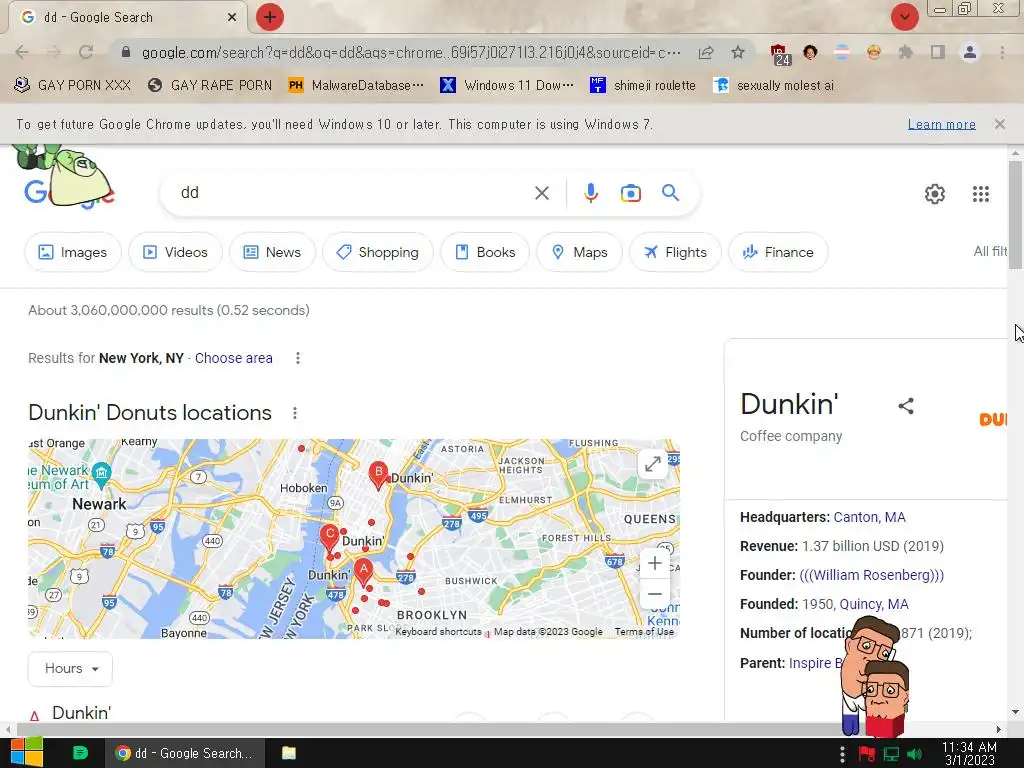Click the red new tab plus button
This screenshot has width=1024, height=768.
tap(270, 17)
